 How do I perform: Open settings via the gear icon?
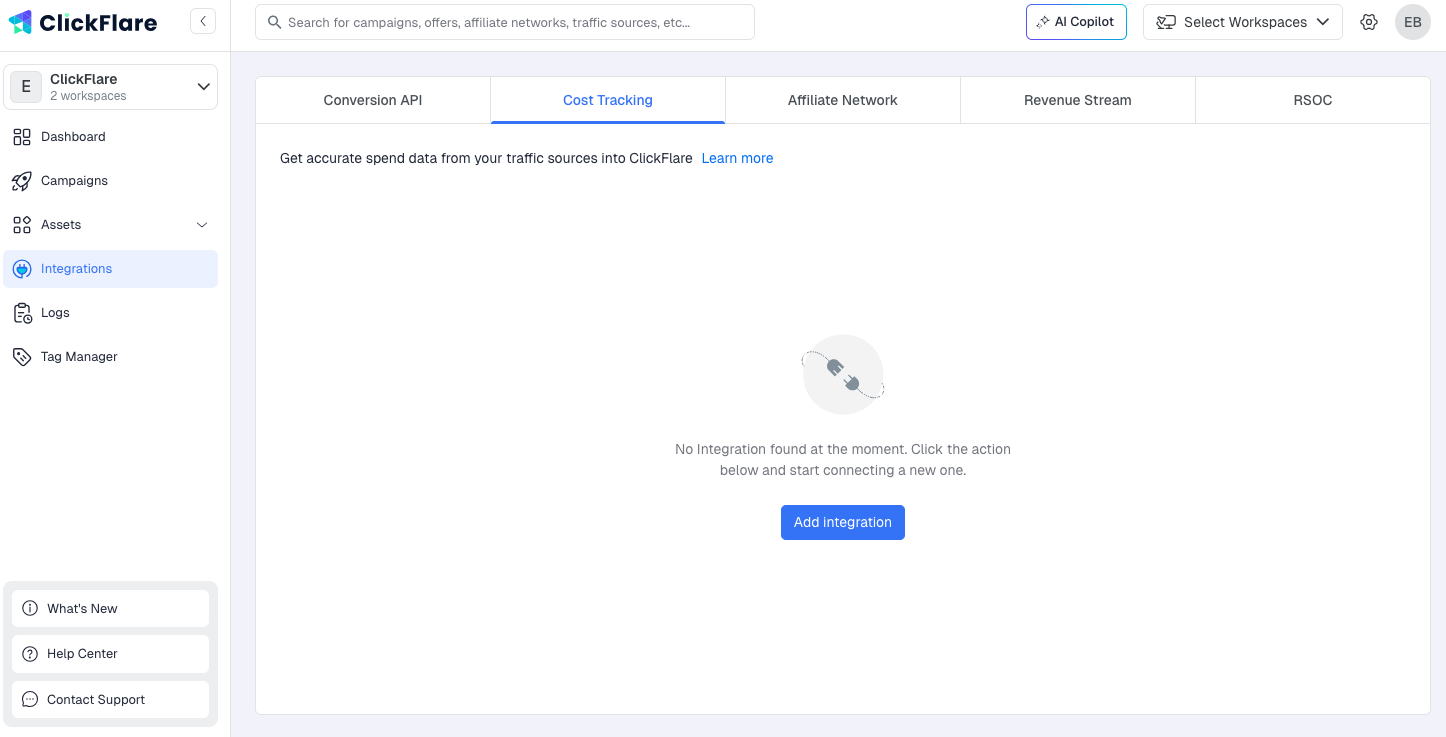pyautogui.click(x=1369, y=22)
